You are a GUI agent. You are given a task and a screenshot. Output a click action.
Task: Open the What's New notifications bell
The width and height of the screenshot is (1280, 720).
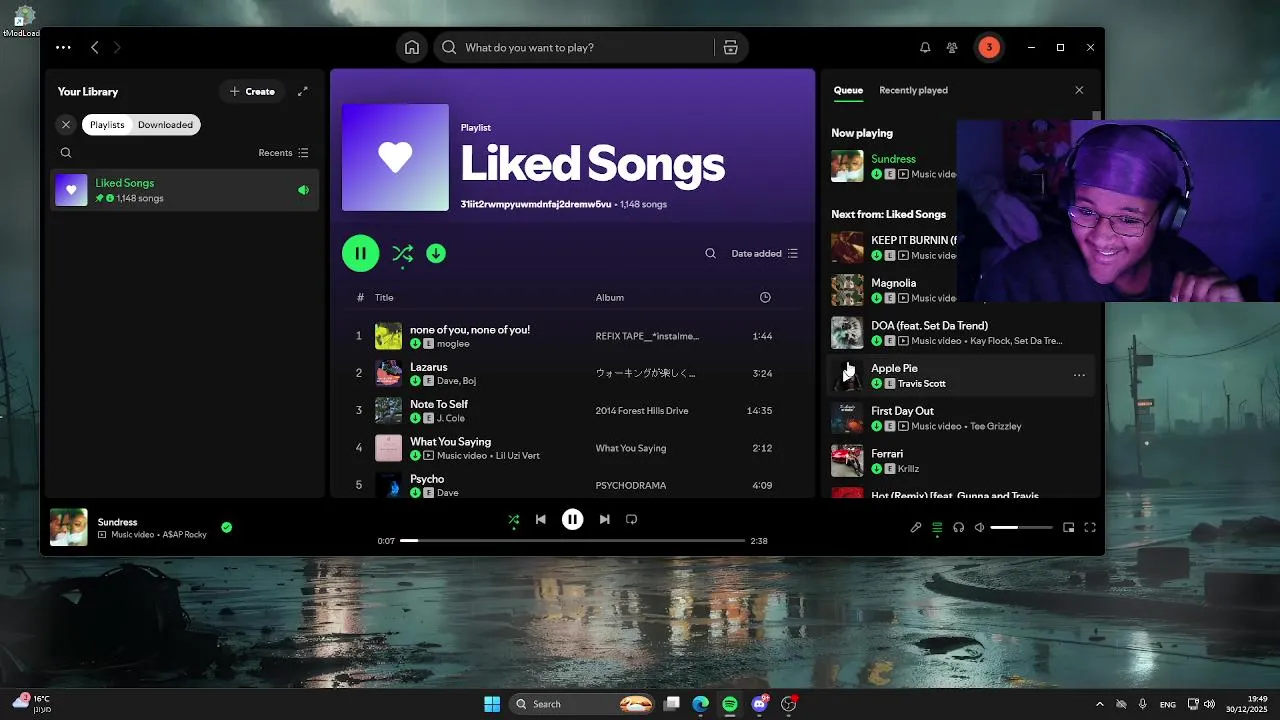pyautogui.click(x=925, y=47)
